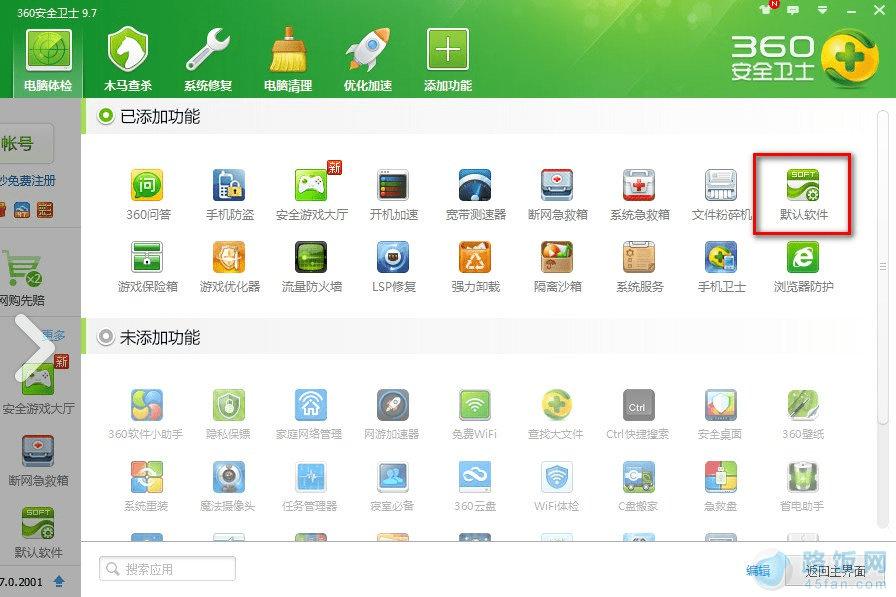Open 系统修复 tab
Viewport: 896px width, 597px height.
207,61
